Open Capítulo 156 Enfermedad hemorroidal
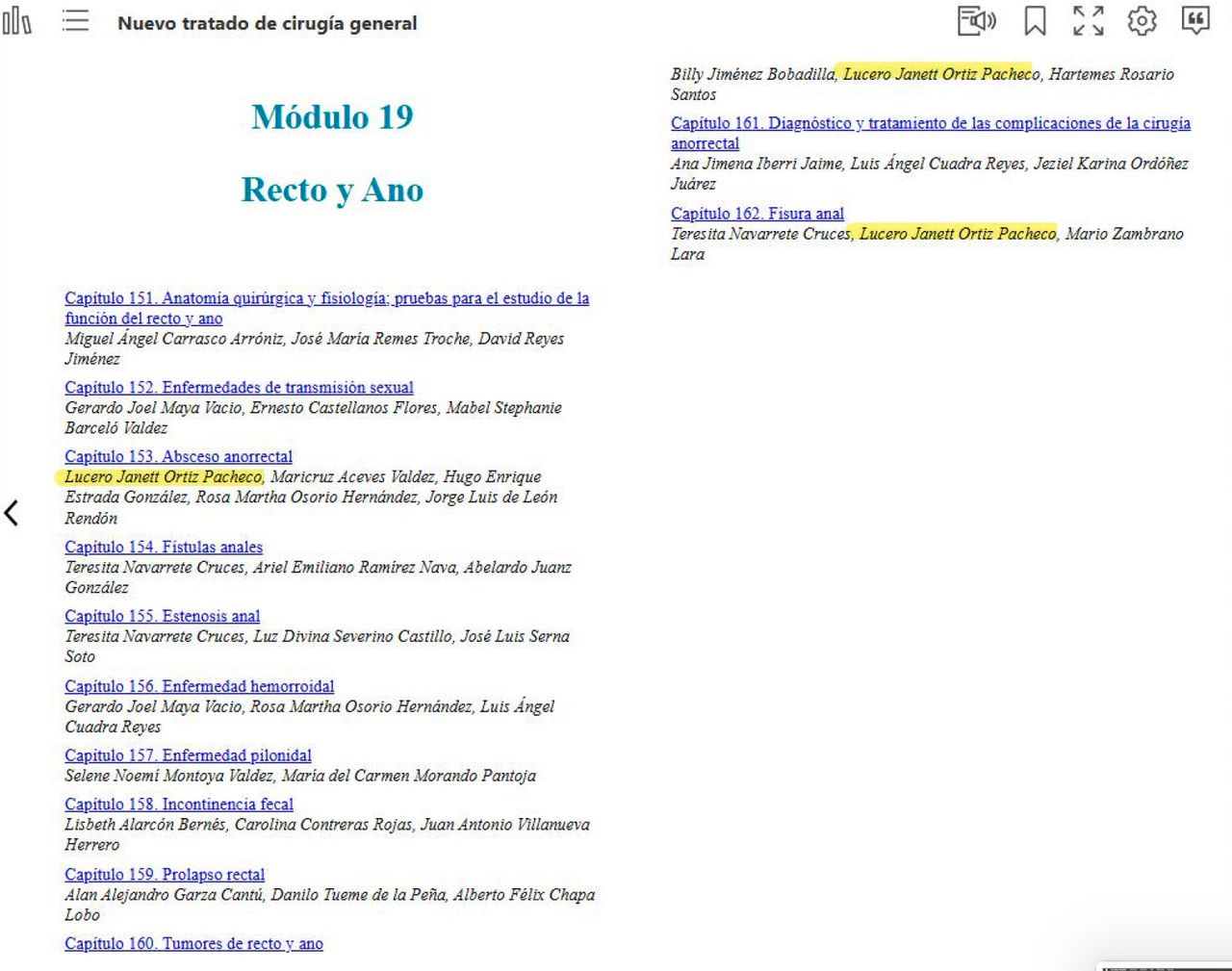This screenshot has height=971, width=1232. pos(199,686)
